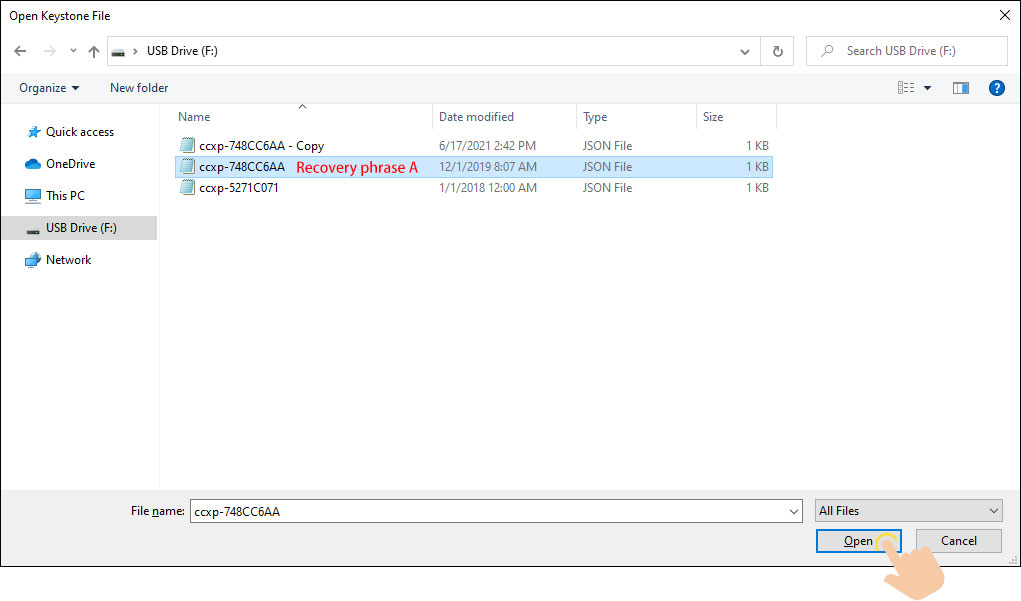Image resolution: width=1021 pixels, height=601 pixels.
Task: Go up one folder level
Action: point(93,51)
